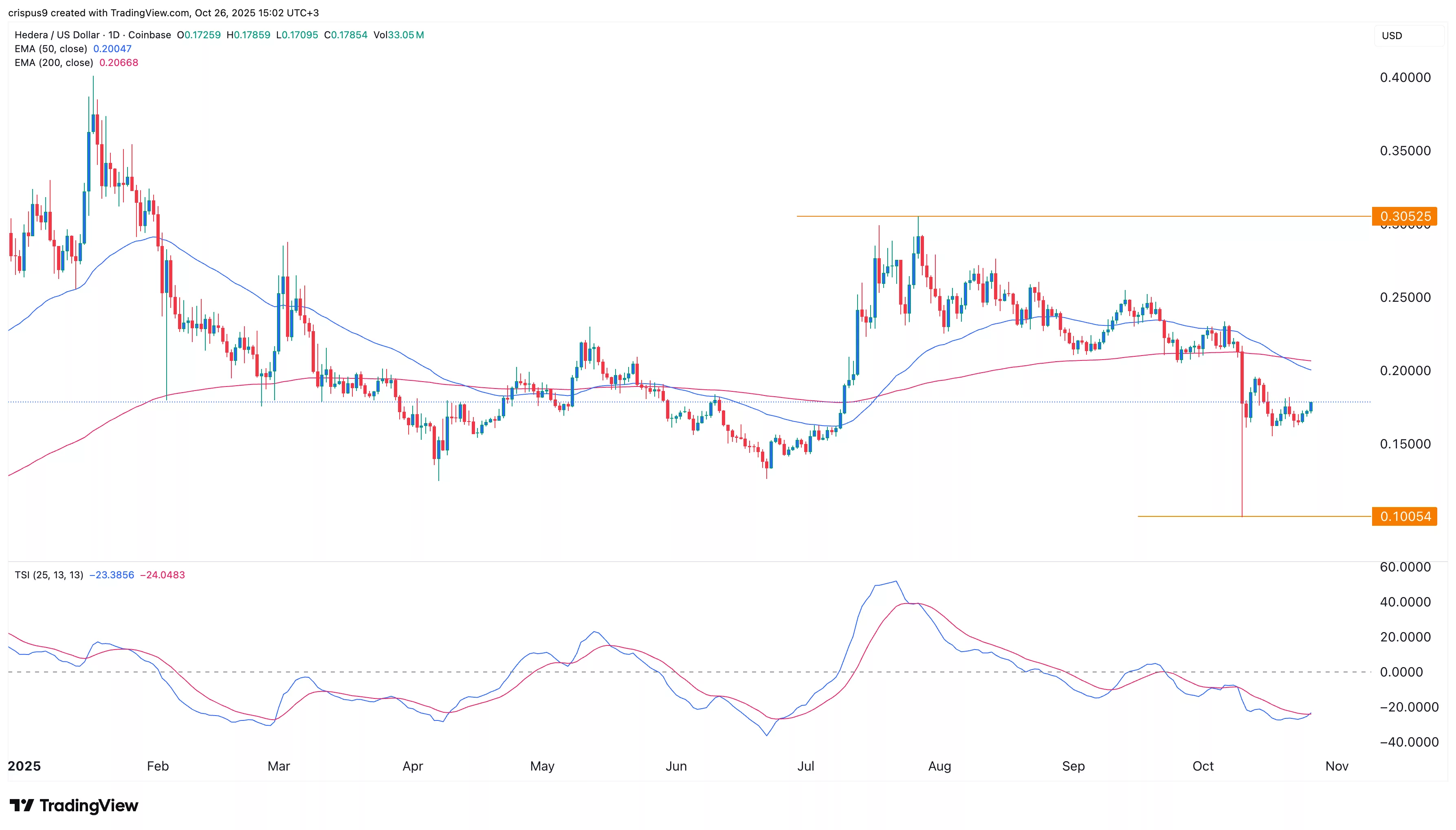Click the TSI value −23.3856
The width and height of the screenshot is (1456, 830).
[112, 575]
